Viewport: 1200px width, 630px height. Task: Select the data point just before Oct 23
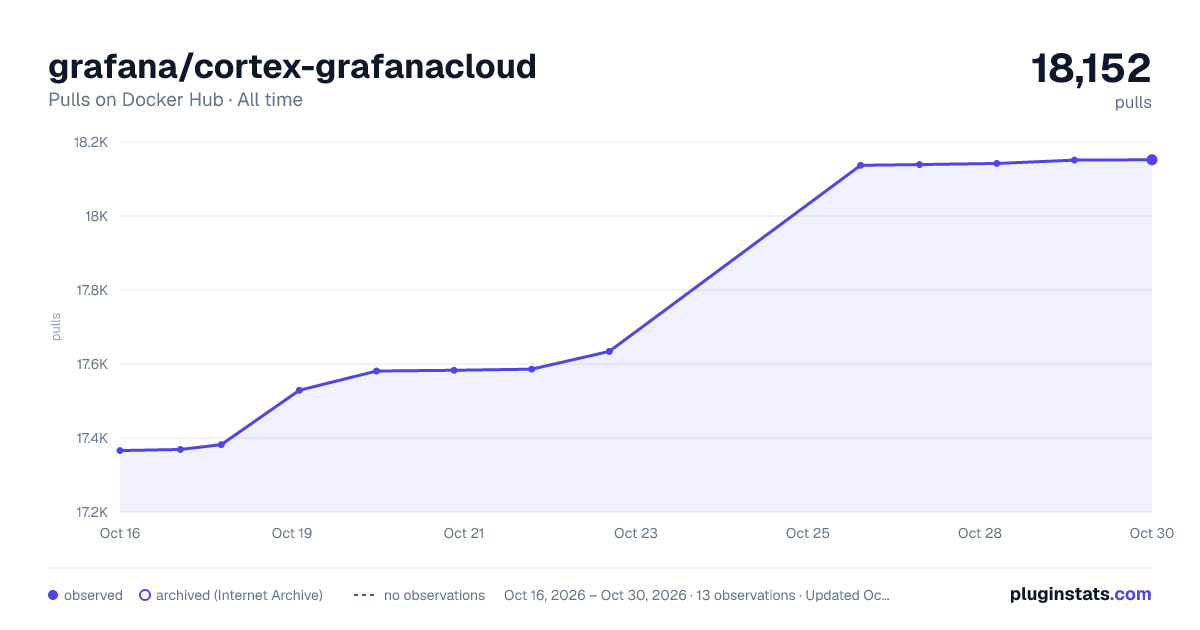click(x=609, y=351)
